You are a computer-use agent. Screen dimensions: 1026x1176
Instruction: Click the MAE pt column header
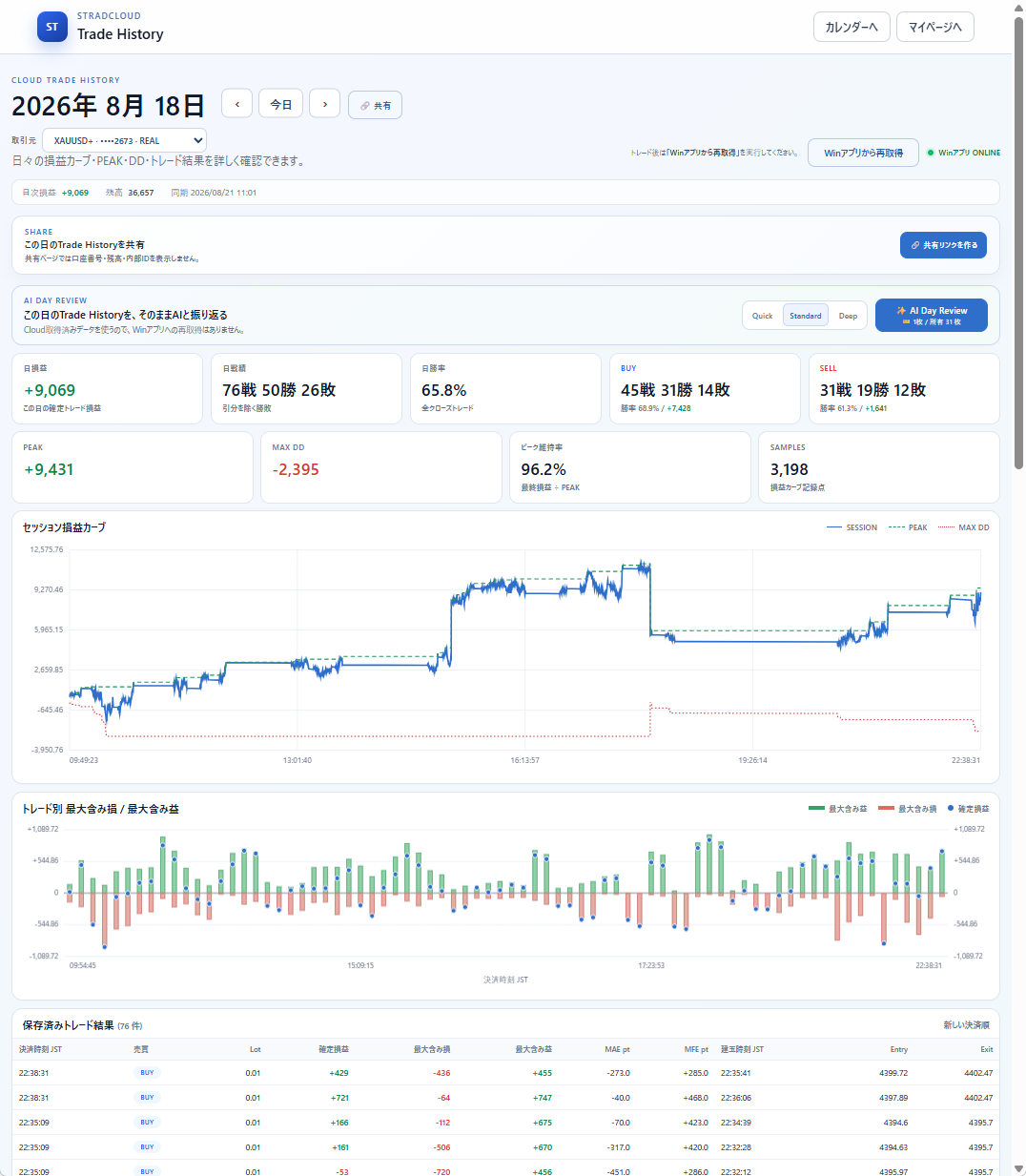617,1049
